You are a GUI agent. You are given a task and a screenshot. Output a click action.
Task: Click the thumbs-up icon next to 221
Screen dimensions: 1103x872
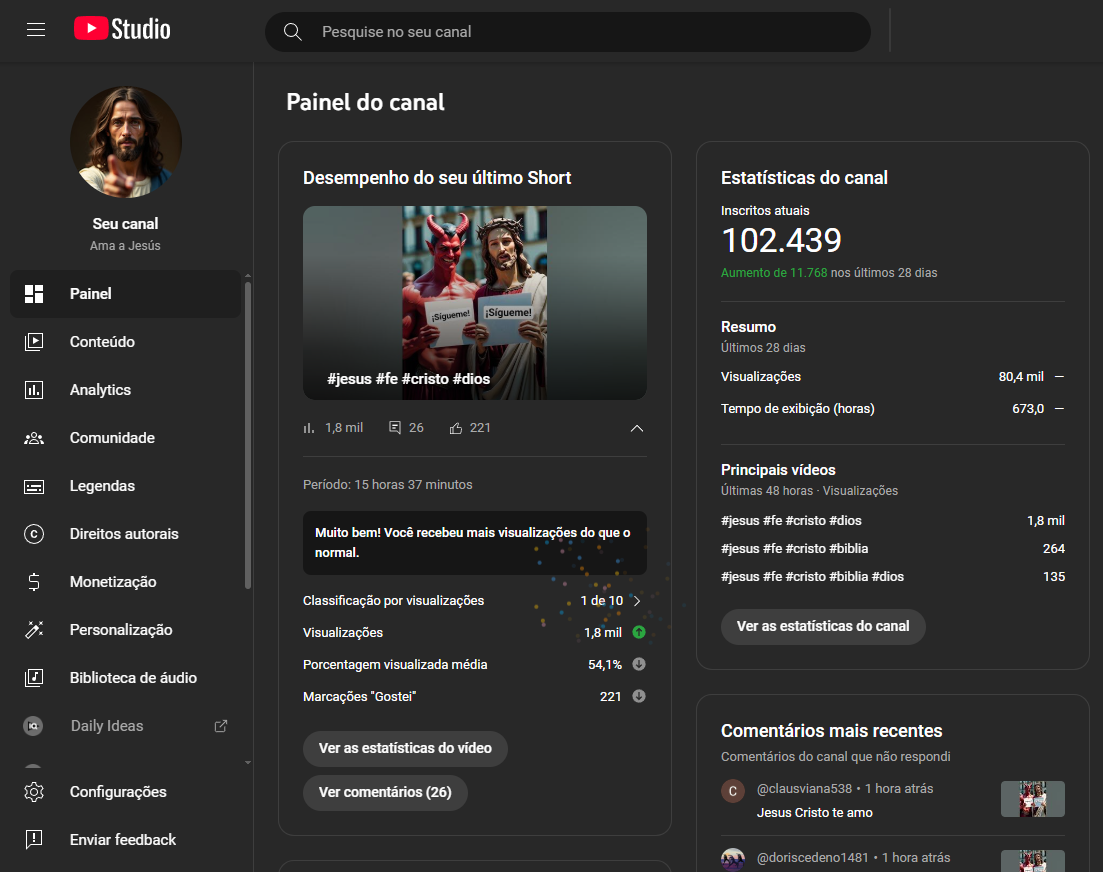point(456,428)
